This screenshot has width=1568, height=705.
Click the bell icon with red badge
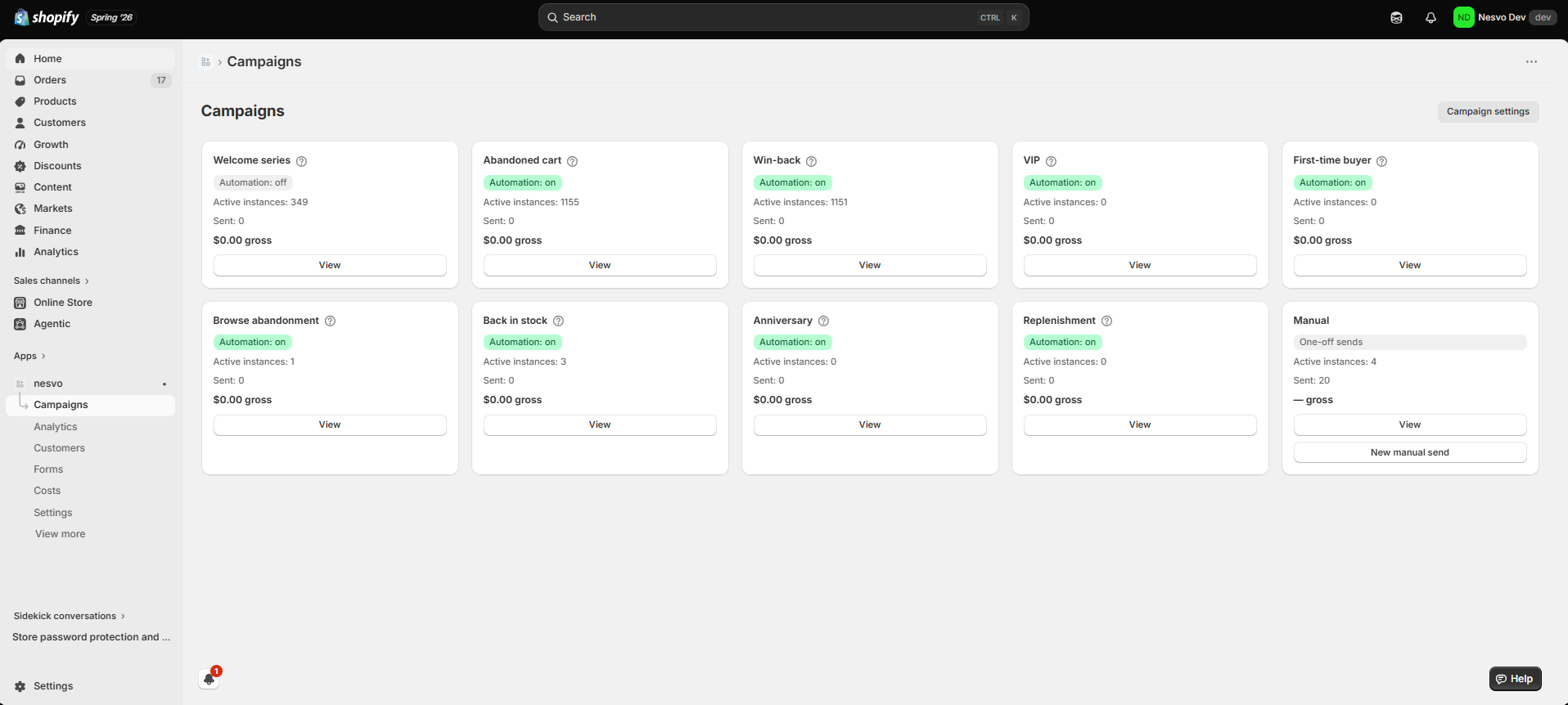tap(210, 678)
